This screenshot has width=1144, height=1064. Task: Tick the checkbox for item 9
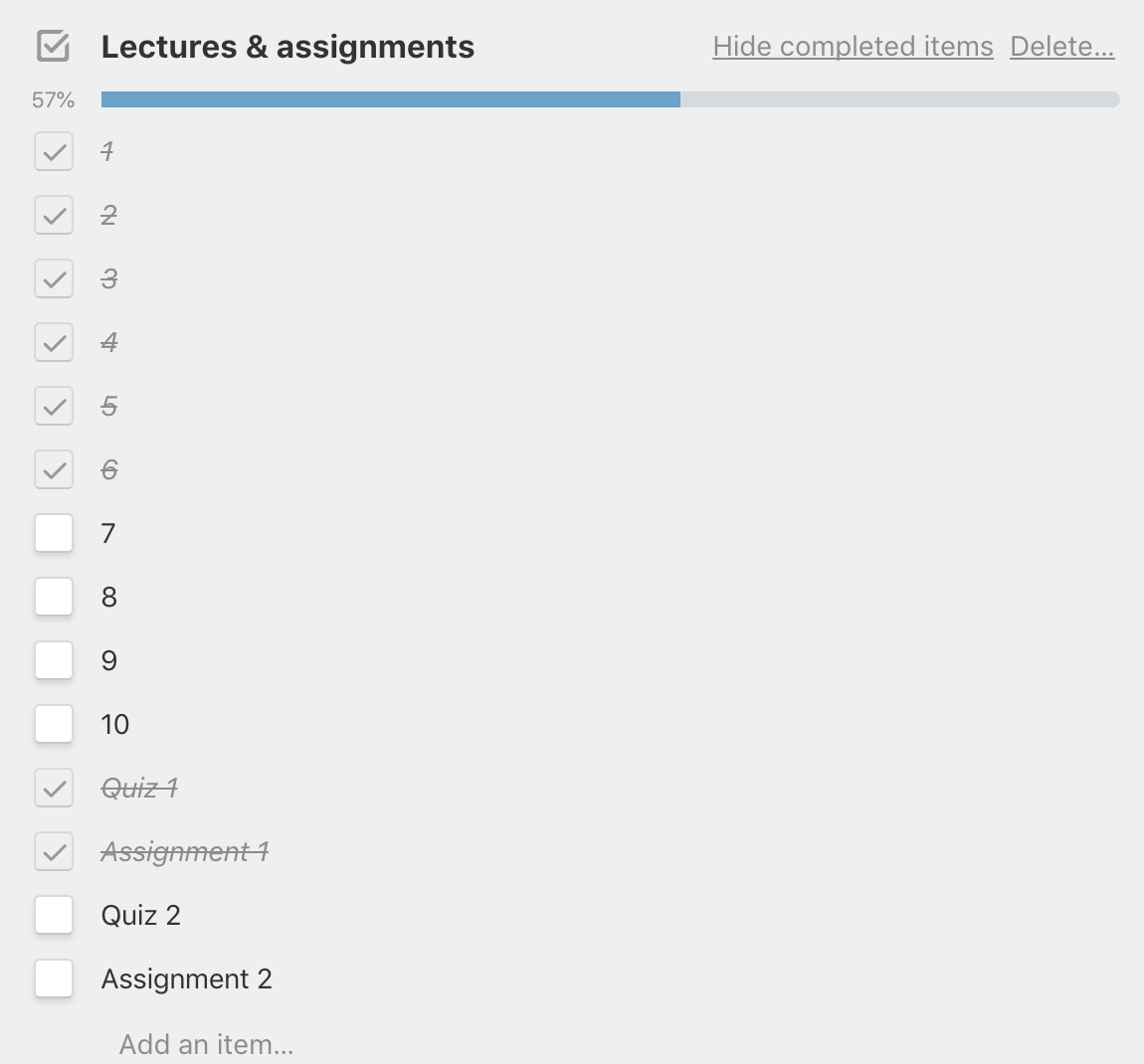[x=54, y=660]
